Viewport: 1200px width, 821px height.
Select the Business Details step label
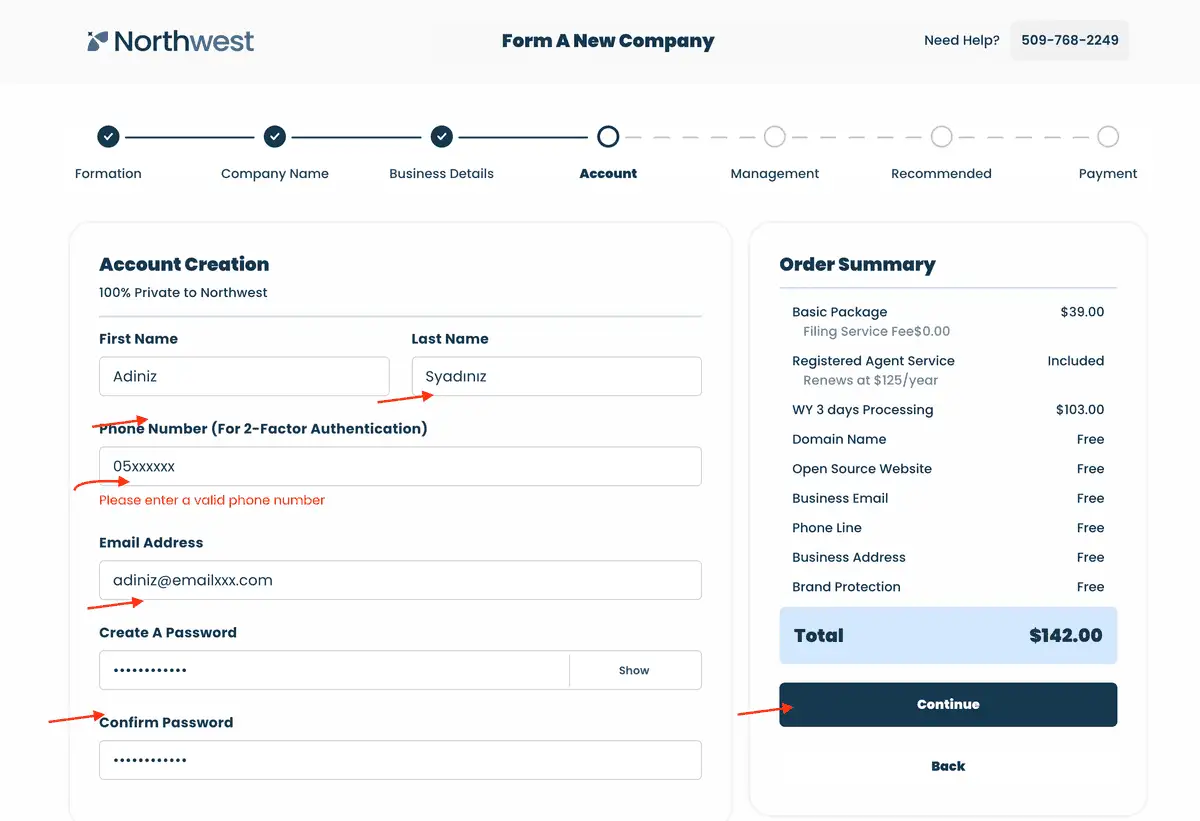click(442, 174)
